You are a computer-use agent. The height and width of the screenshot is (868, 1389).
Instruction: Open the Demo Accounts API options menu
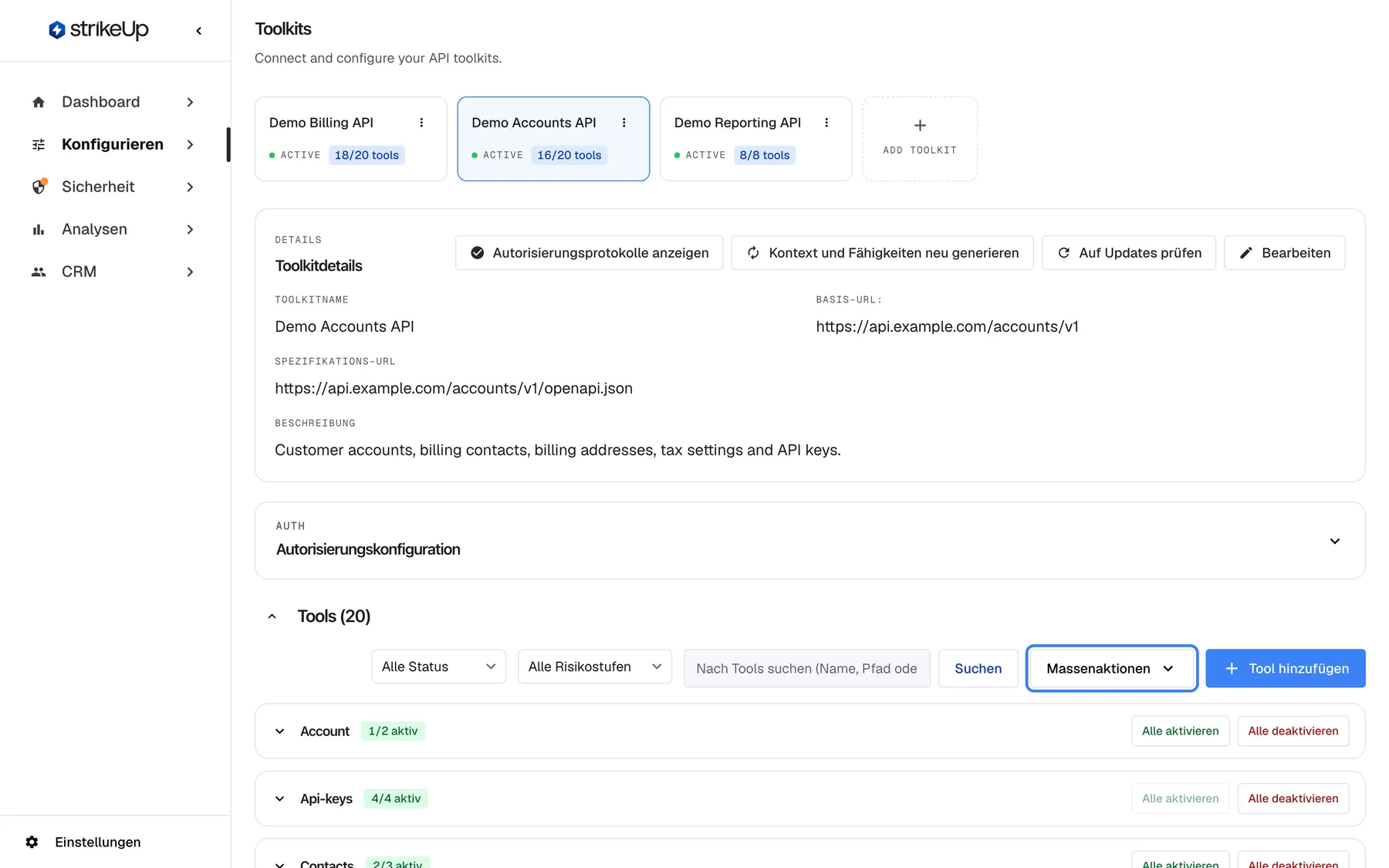[x=624, y=123]
